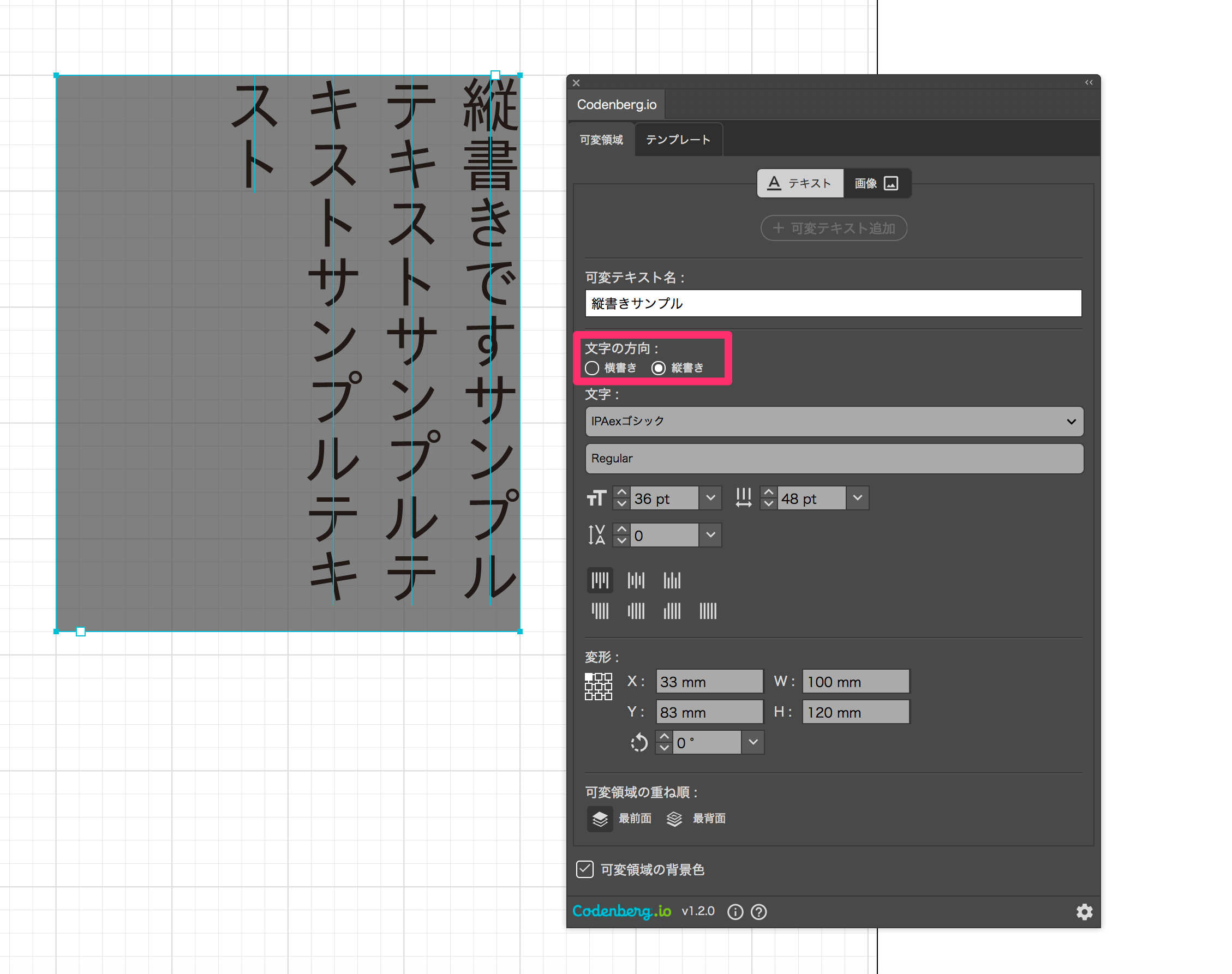Increase leading with the up stepper
The image size is (1232, 974).
click(769, 492)
